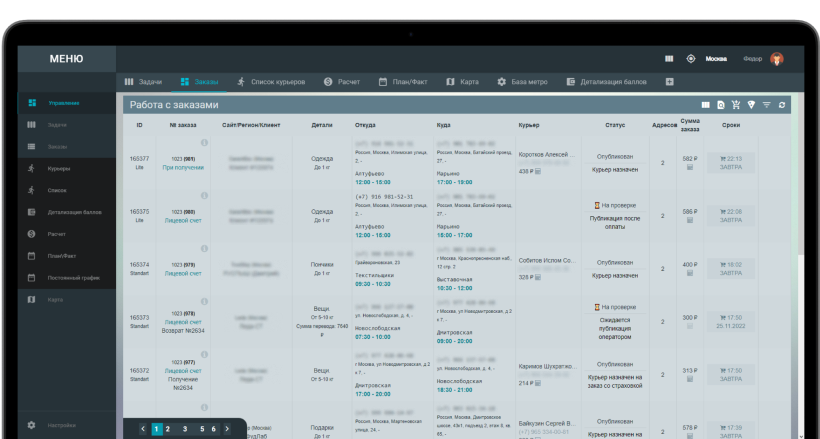Screen dimensions: 820x439
Task: Go to page 2 in pagination
Action: (168, 429)
